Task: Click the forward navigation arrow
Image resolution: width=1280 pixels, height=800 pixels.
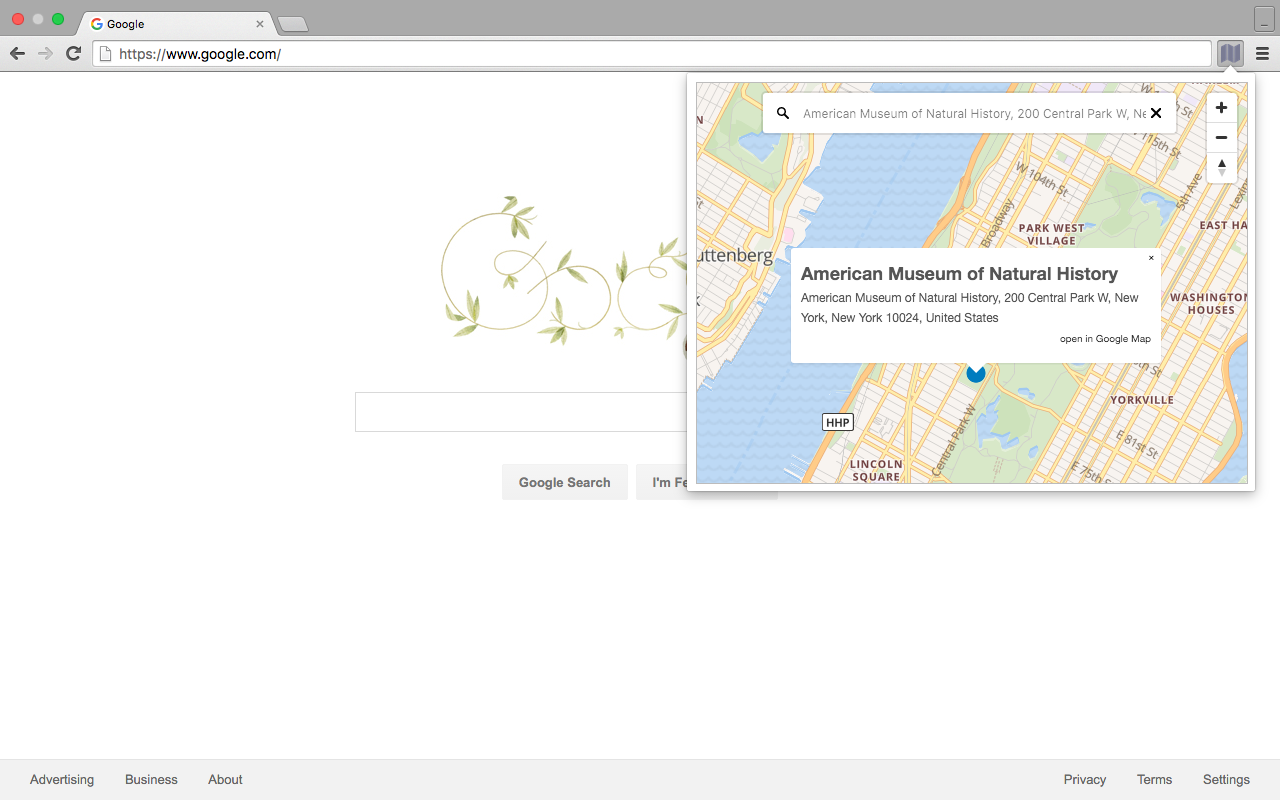Action: point(44,53)
